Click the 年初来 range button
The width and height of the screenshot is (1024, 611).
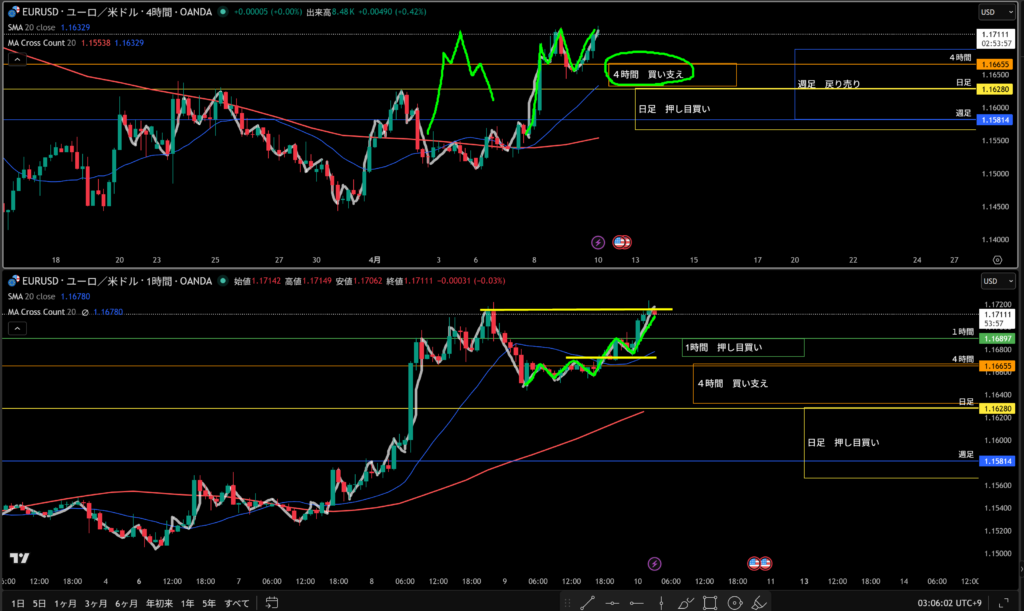click(159, 603)
